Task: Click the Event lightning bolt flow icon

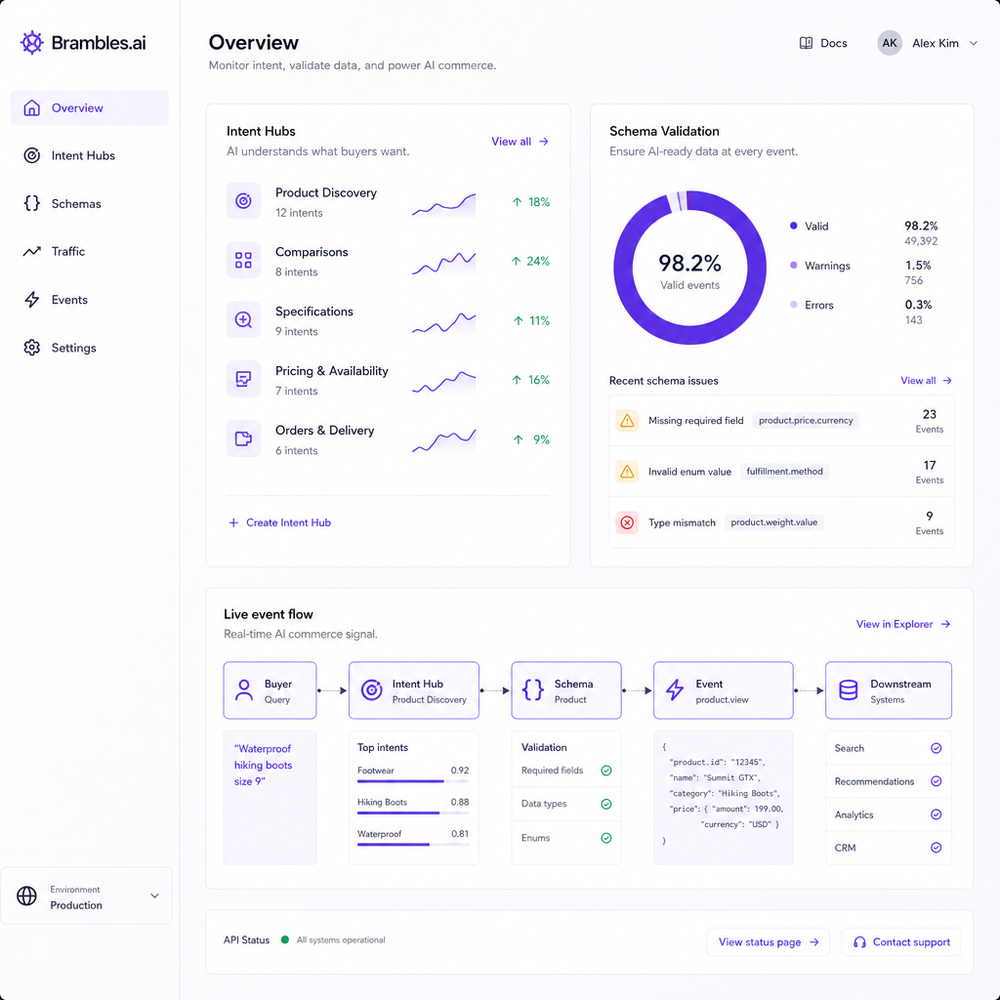Action: 675,690
